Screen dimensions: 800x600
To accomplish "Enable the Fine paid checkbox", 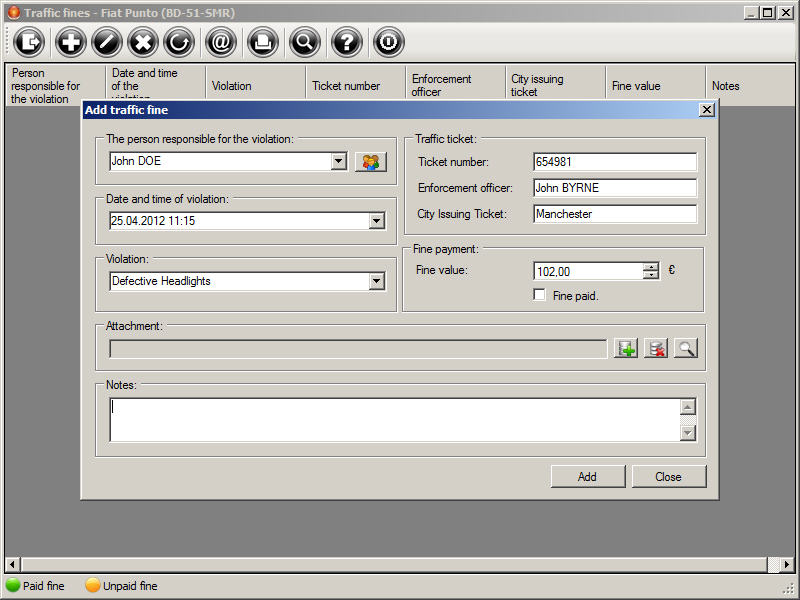I will (x=540, y=295).
